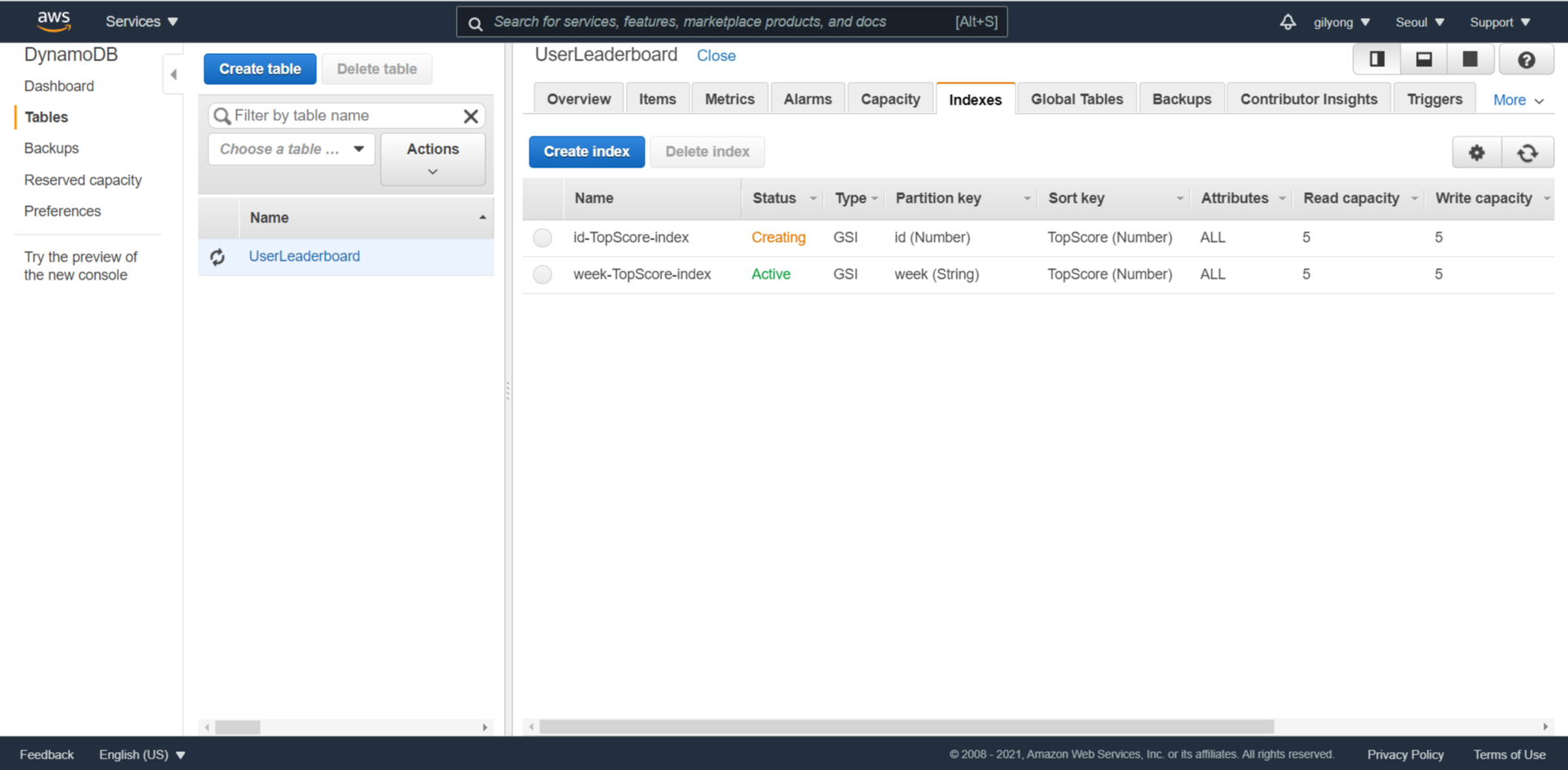This screenshot has height=770, width=1568.
Task: Open the Choose a table group dropdown
Action: (291, 150)
